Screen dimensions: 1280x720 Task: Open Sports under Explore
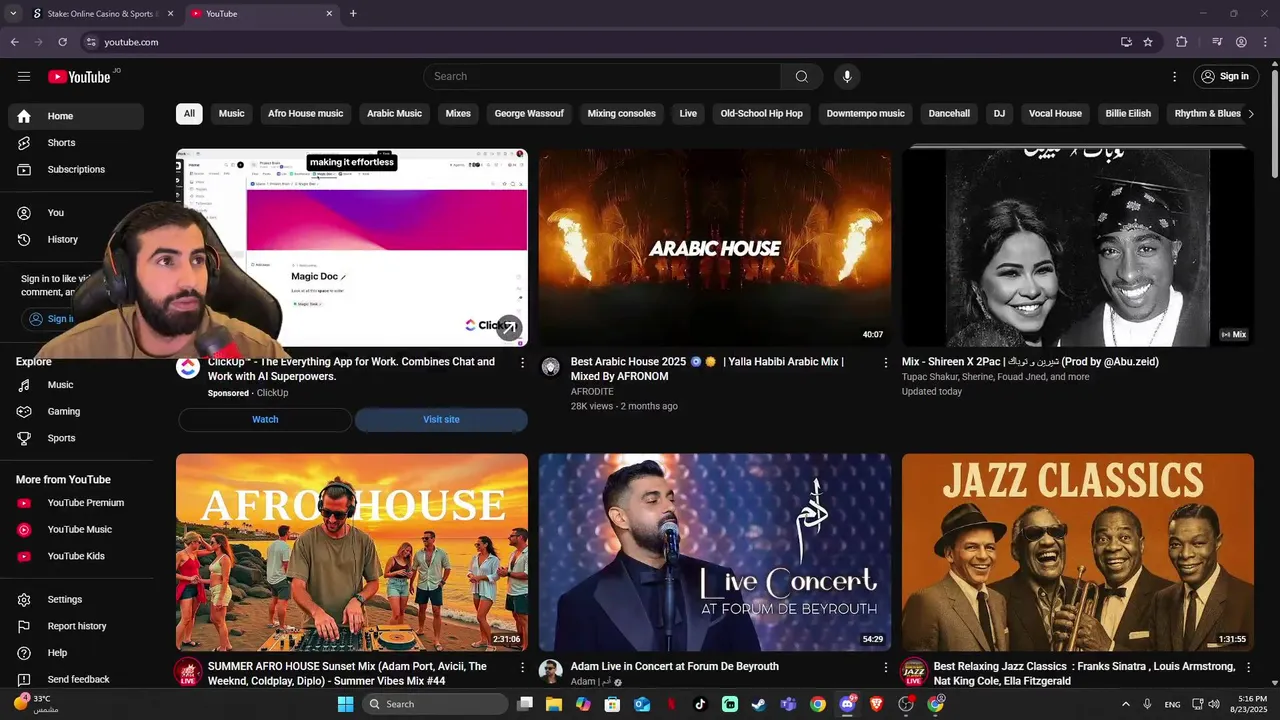coord(76,438)
